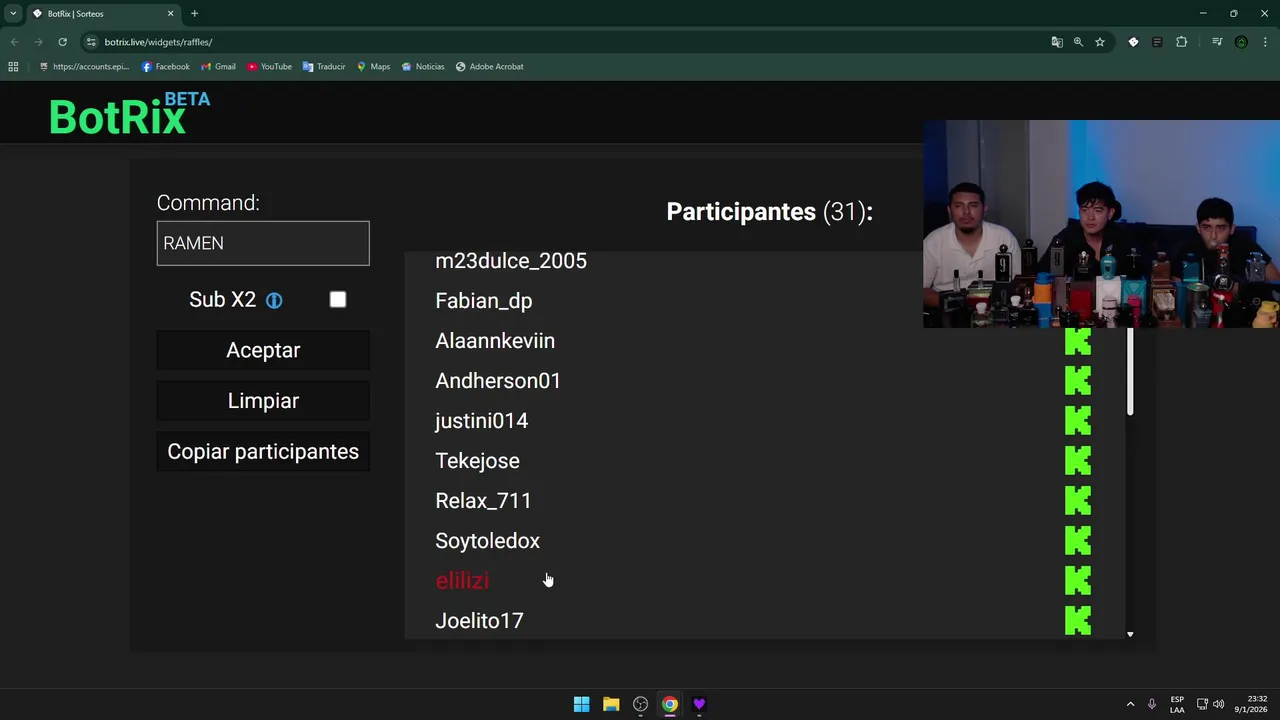
Task: Open a new tab with plus button
Action: pyautogui.click(x=195, y=14)
